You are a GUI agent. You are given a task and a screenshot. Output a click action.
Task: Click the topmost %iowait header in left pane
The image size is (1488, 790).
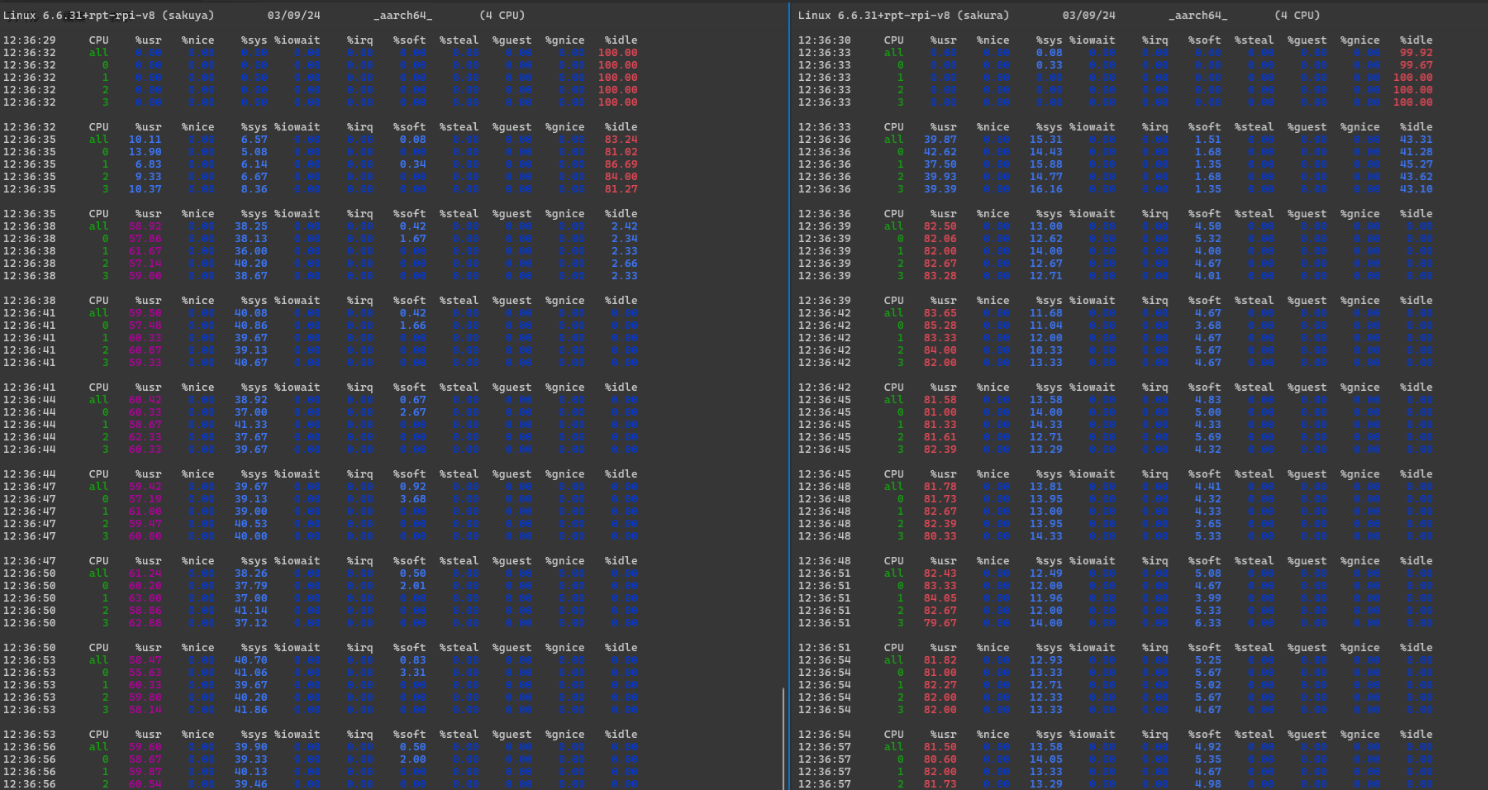297,40
